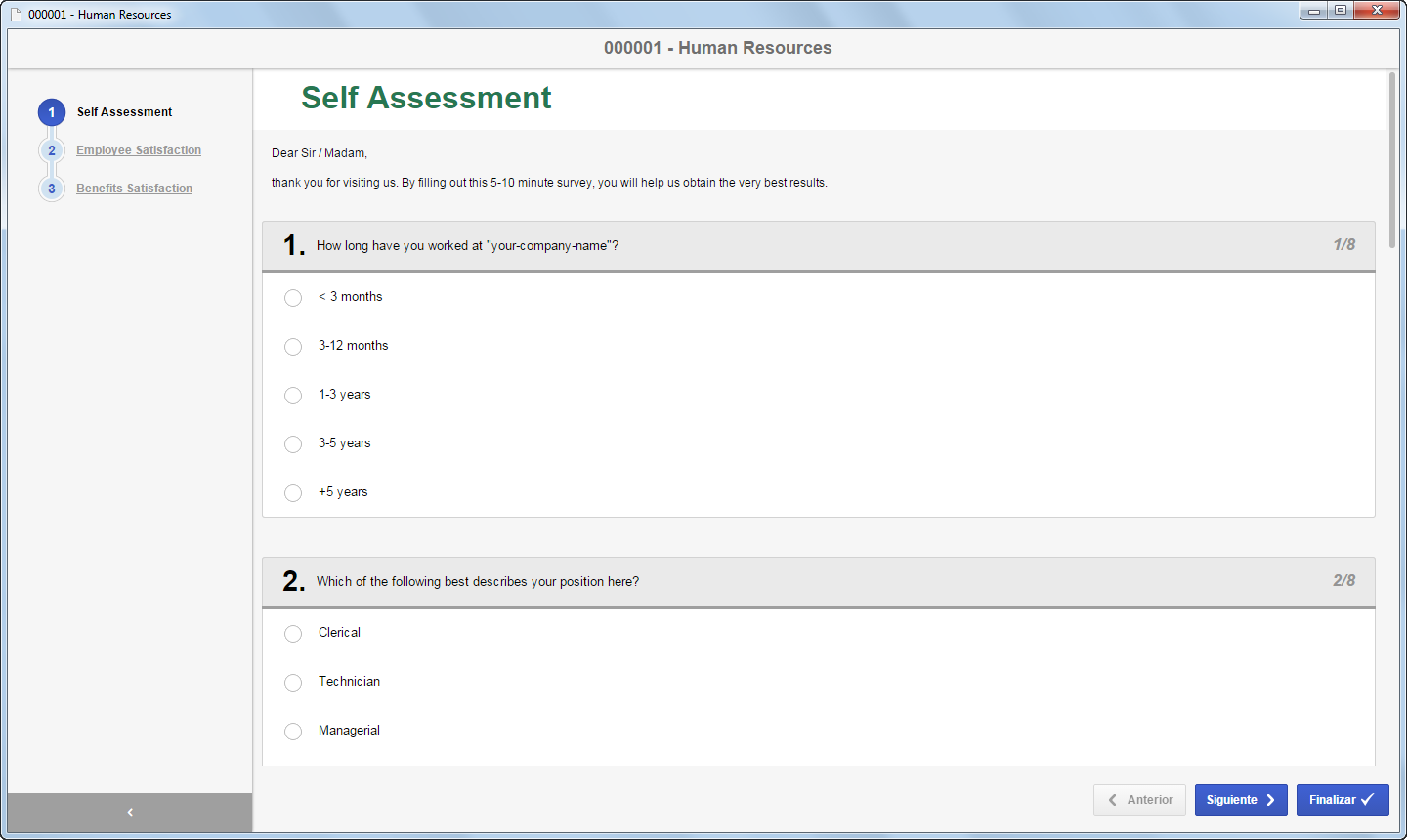Screen dimensions: 1407x840
Task: Open step 2 circle icon in sidebar
Action: pos(52,150)
